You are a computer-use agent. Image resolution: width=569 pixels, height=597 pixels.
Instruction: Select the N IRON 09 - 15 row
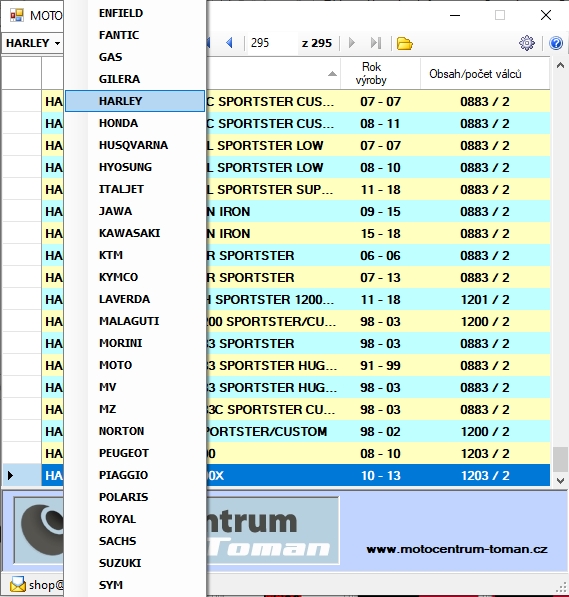click(295, 211)
